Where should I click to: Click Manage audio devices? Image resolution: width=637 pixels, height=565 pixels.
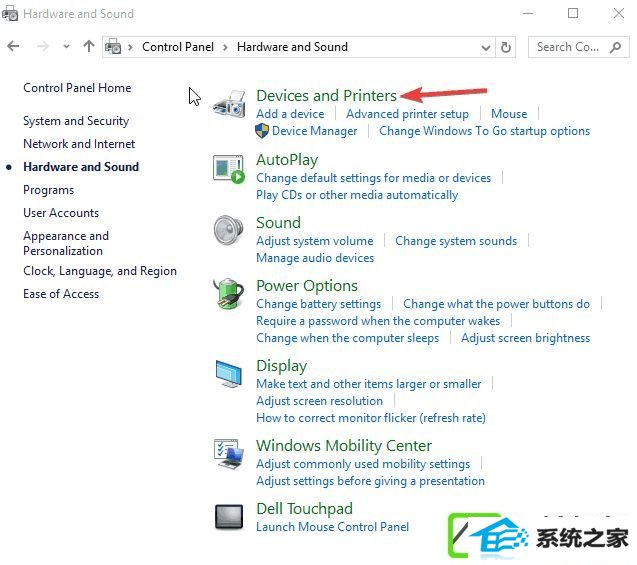coord(315,258)
